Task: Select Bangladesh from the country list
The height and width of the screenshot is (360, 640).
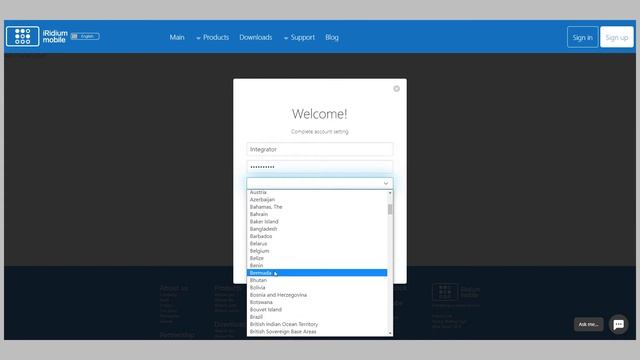Action: click(x=317, y=229)
